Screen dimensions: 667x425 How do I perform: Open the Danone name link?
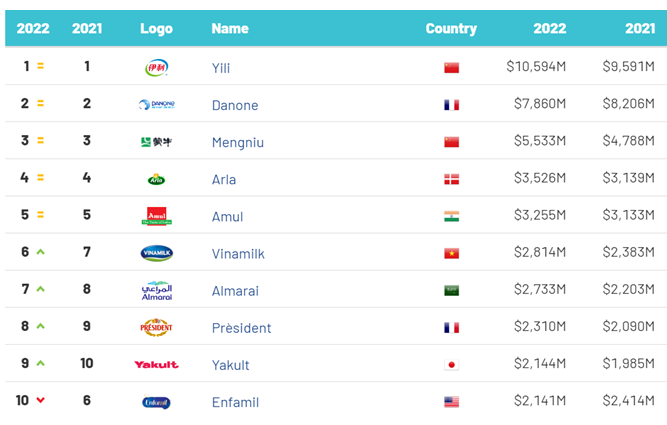click(235, 105)
